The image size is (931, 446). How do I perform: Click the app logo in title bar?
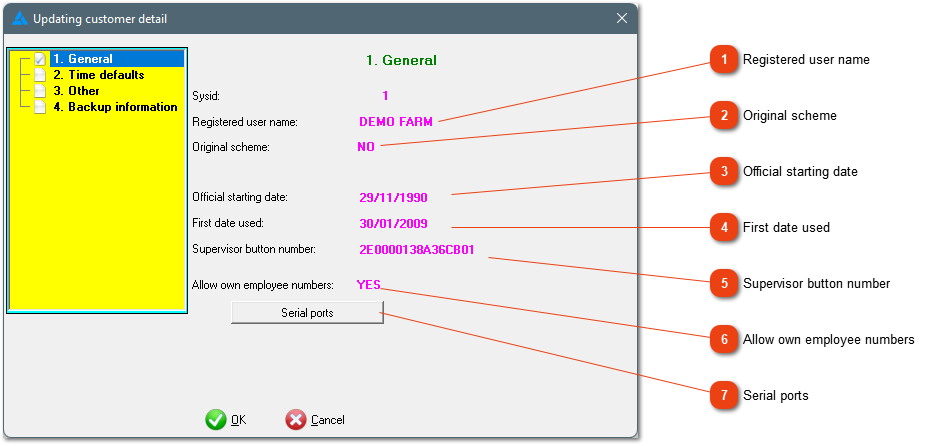pos(20,19)
